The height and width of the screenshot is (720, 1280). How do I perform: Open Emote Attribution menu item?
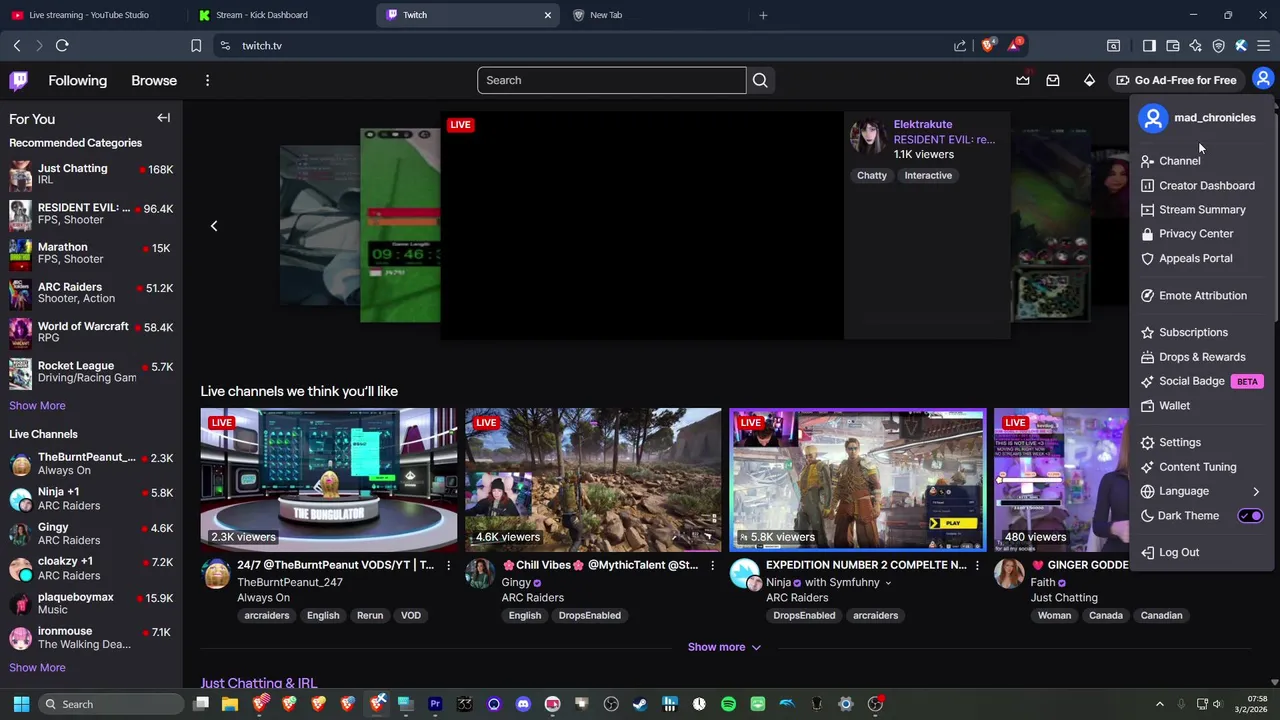coord(1203,296)
